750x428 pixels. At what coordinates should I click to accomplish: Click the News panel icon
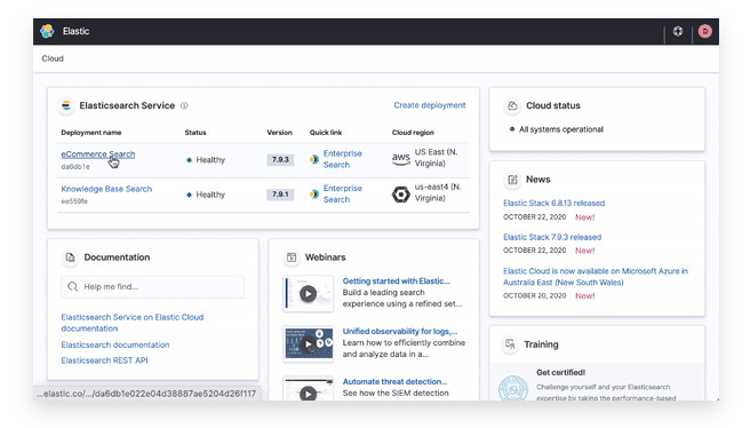(513, 180)
